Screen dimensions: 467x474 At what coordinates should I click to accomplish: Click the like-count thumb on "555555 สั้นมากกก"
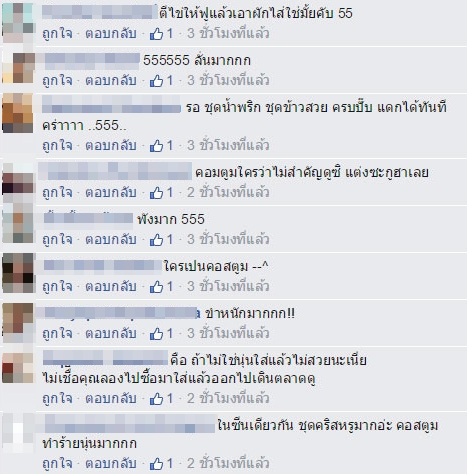pyautogui.click(x=156, y=80)
